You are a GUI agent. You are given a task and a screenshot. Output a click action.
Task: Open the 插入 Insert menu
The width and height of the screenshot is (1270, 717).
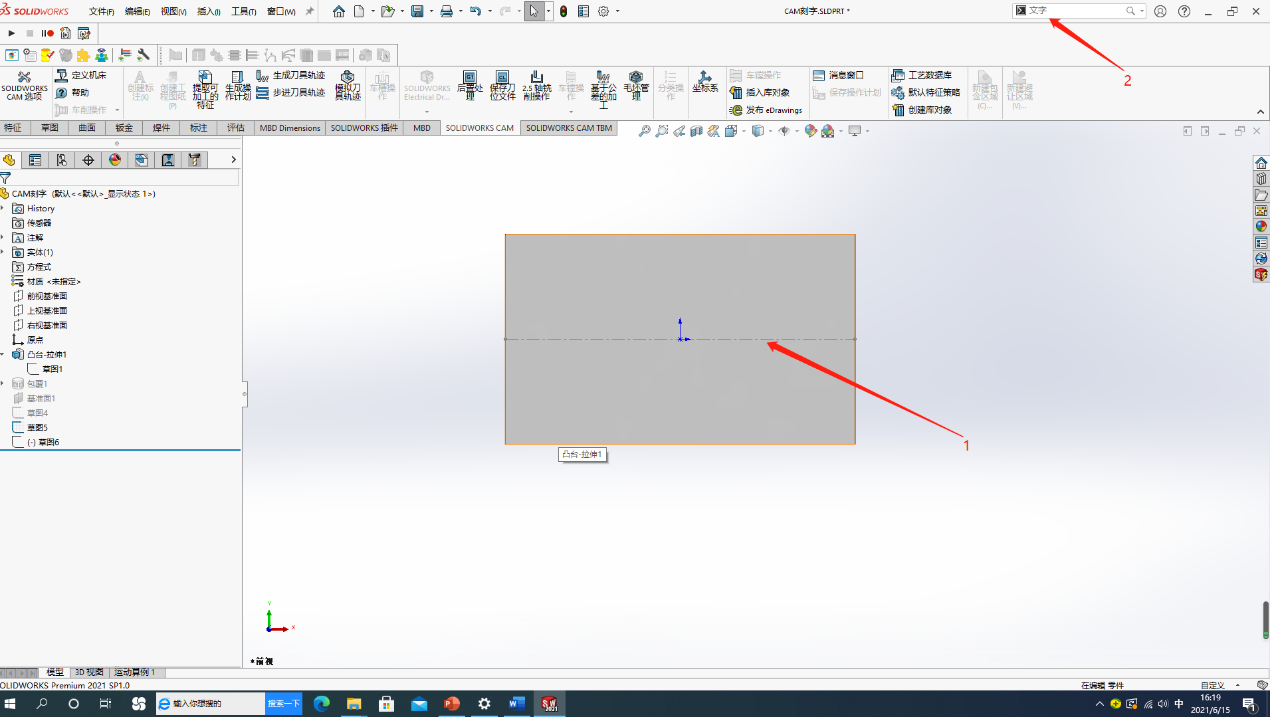pyautogui.click(x=209, y=11)
